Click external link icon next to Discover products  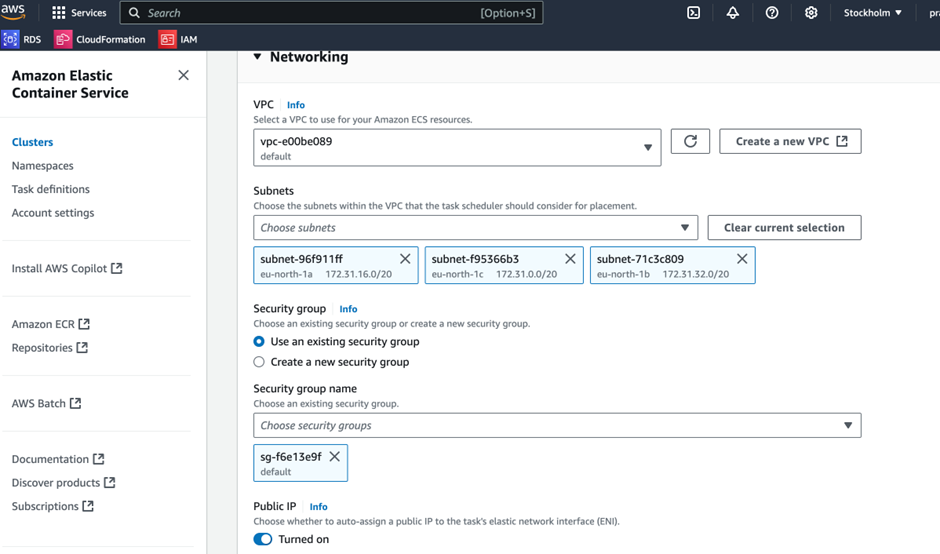pyautogui.click(x=110, y=482)
